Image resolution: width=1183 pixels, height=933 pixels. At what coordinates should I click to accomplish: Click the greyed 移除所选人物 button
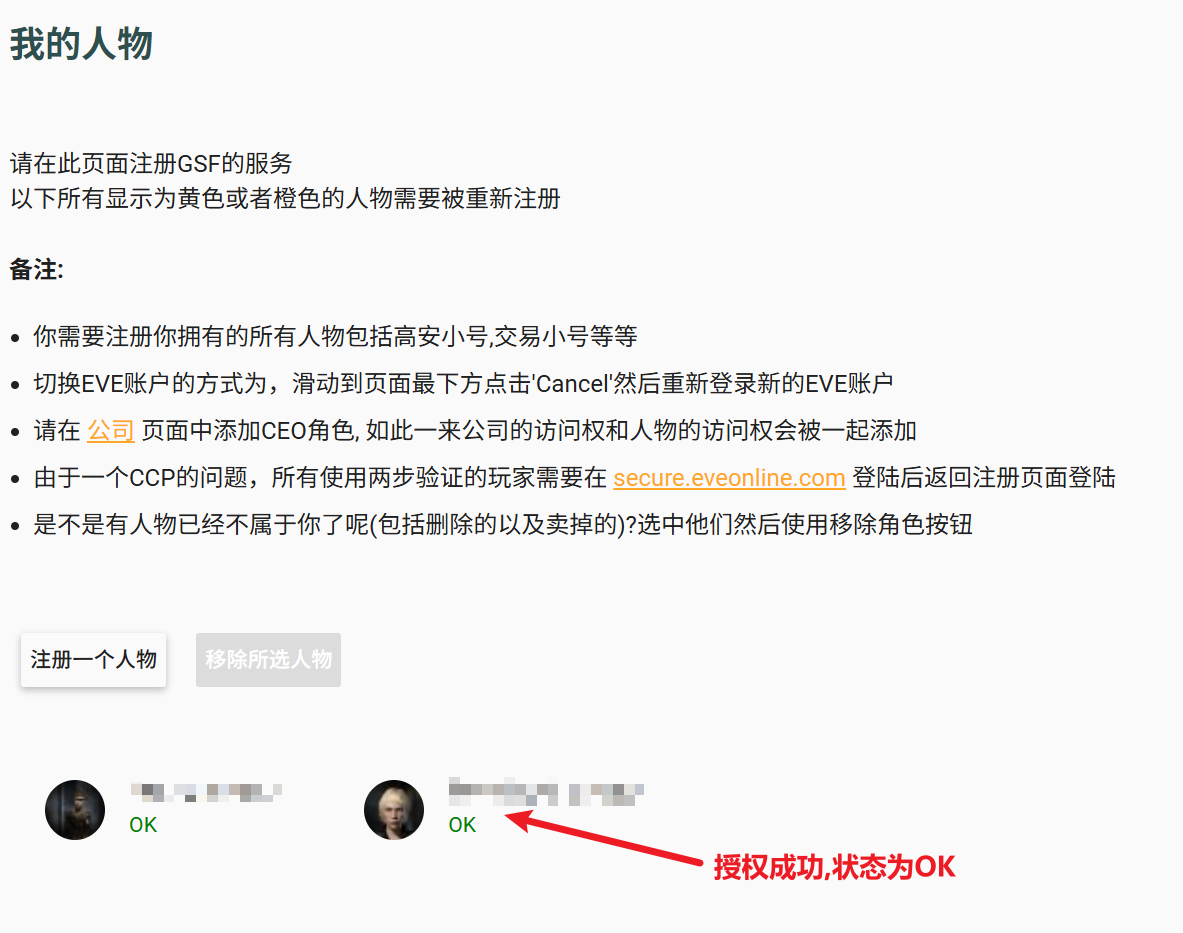(x=269, y=660)
